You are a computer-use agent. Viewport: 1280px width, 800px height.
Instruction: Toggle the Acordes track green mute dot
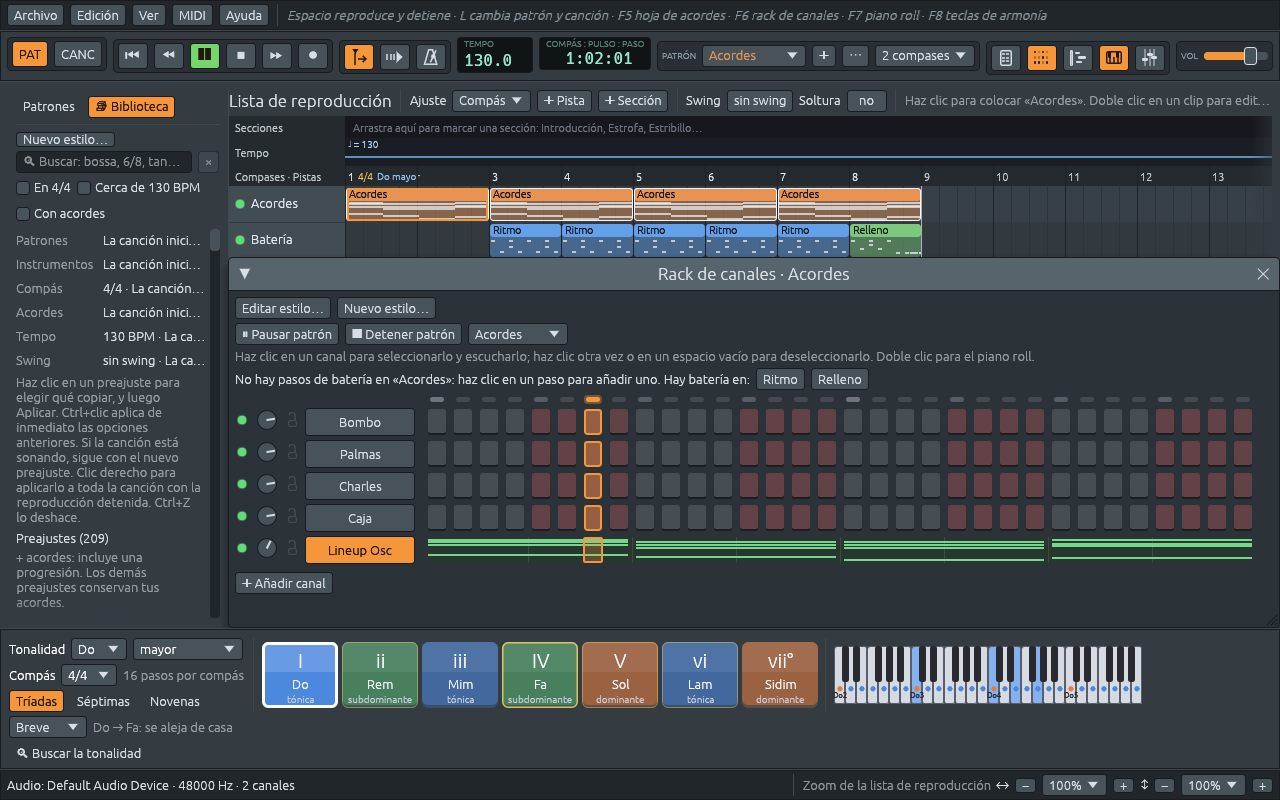240,204
